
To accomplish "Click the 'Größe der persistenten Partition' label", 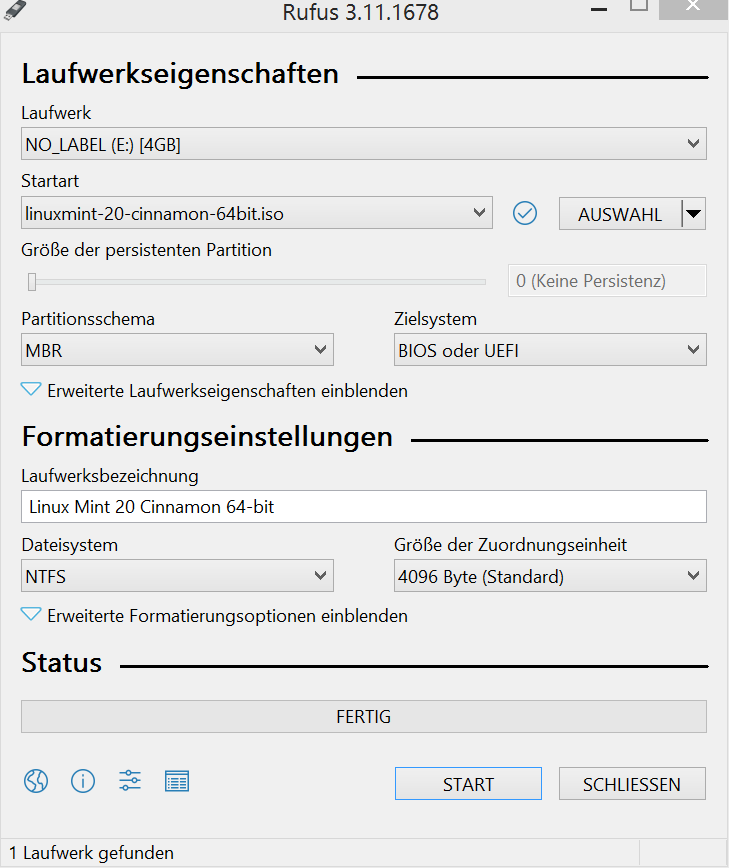I will pos(146,250).
